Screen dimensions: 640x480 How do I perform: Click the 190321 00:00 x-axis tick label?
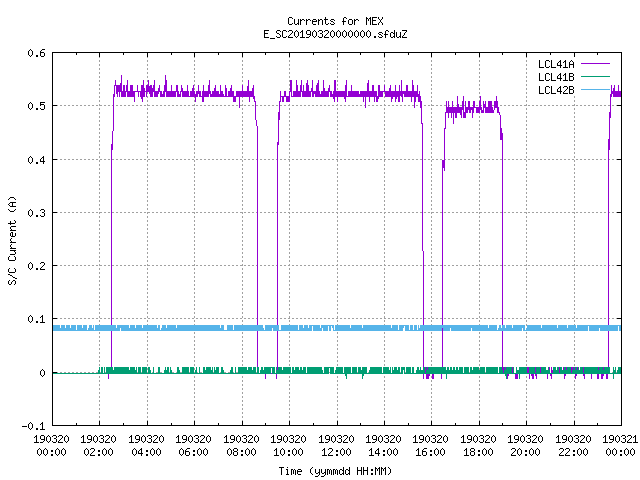[620, 446]
